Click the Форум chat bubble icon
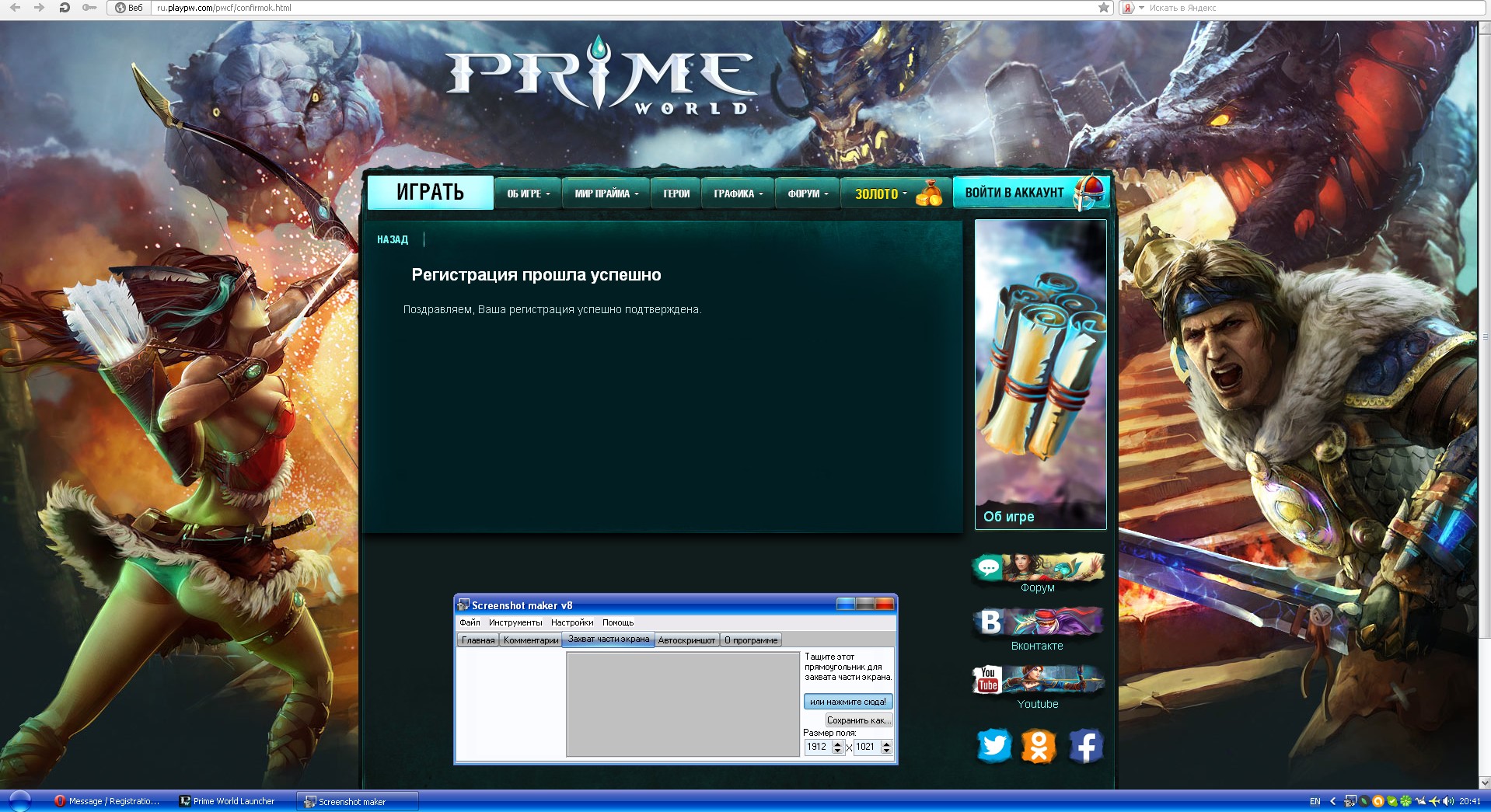Screen dimensions: 1491x812 (x=988, y=567)
